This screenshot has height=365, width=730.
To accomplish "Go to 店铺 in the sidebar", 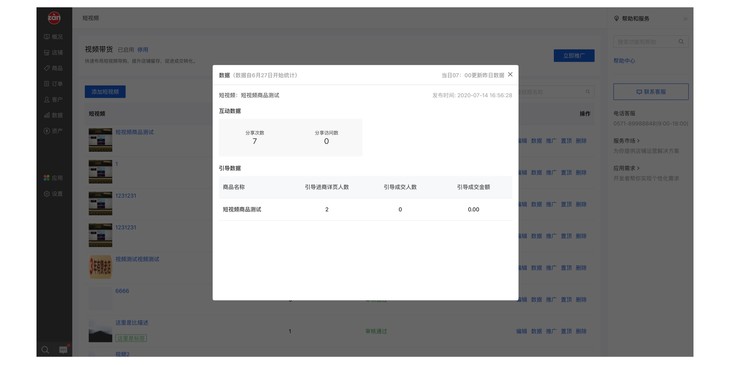I will click(x=47, y=53).
